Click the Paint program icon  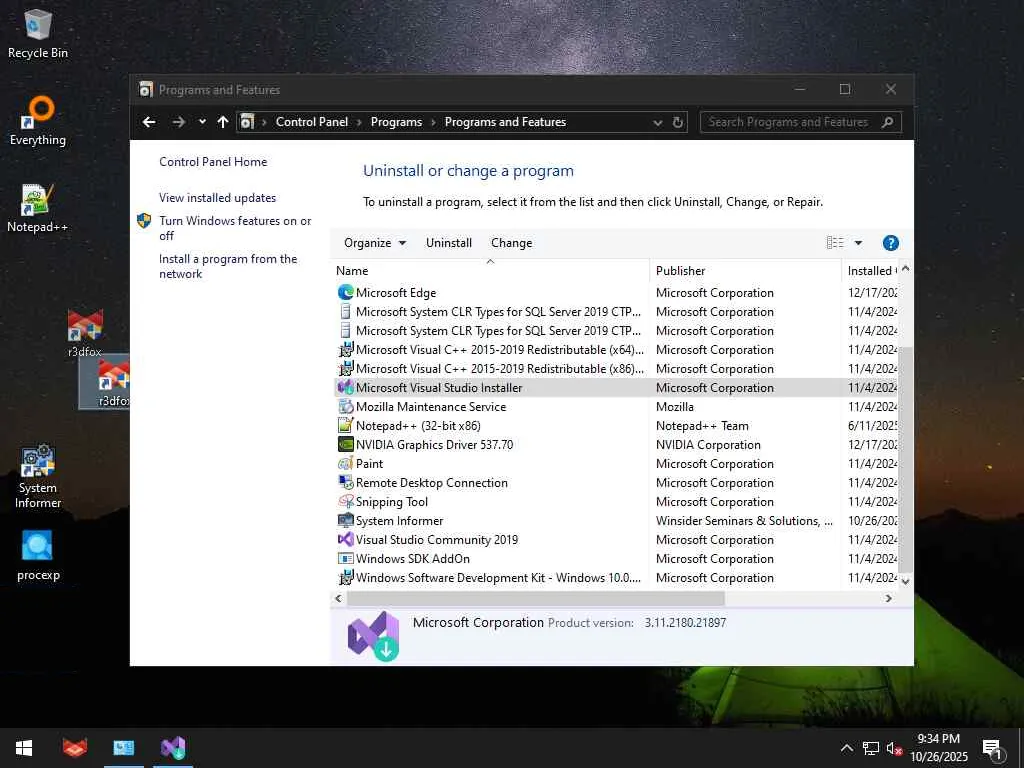coord(345,463)
